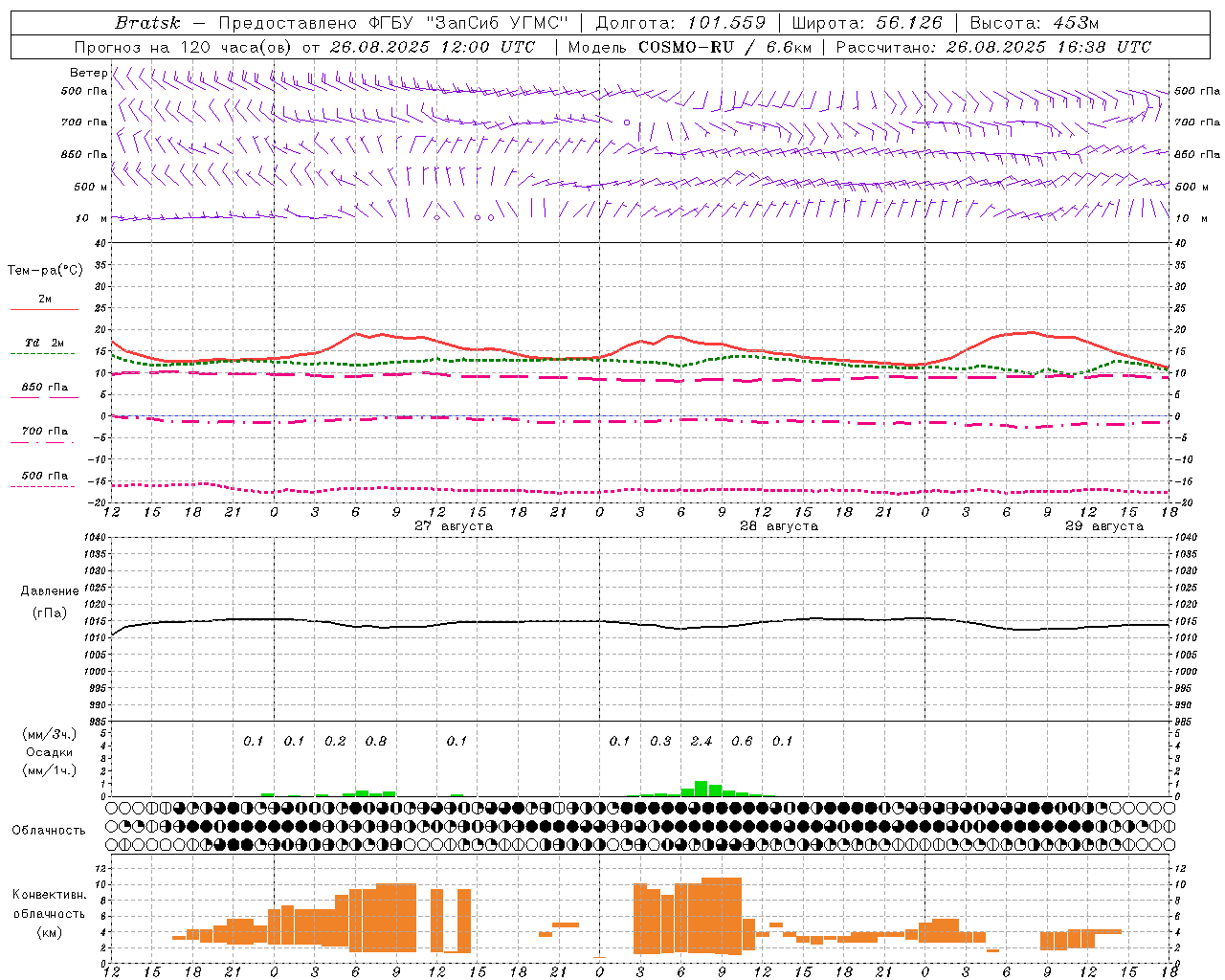Click the Прогноз на 120 часа(ов) forecast text
1225x980 pixels.
coord(185,47)
